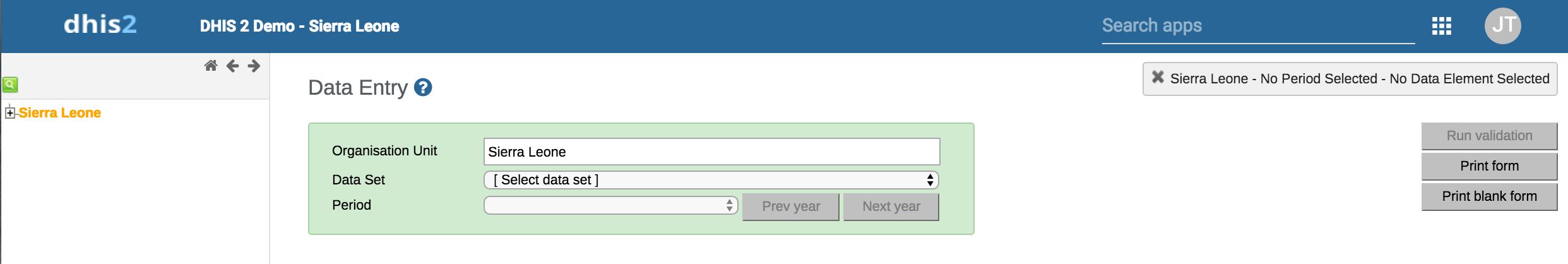1568x264 pixels.
Task: Select Sierra Leone in the org tree
Action: pyautogui.click(x=60, y=113)
